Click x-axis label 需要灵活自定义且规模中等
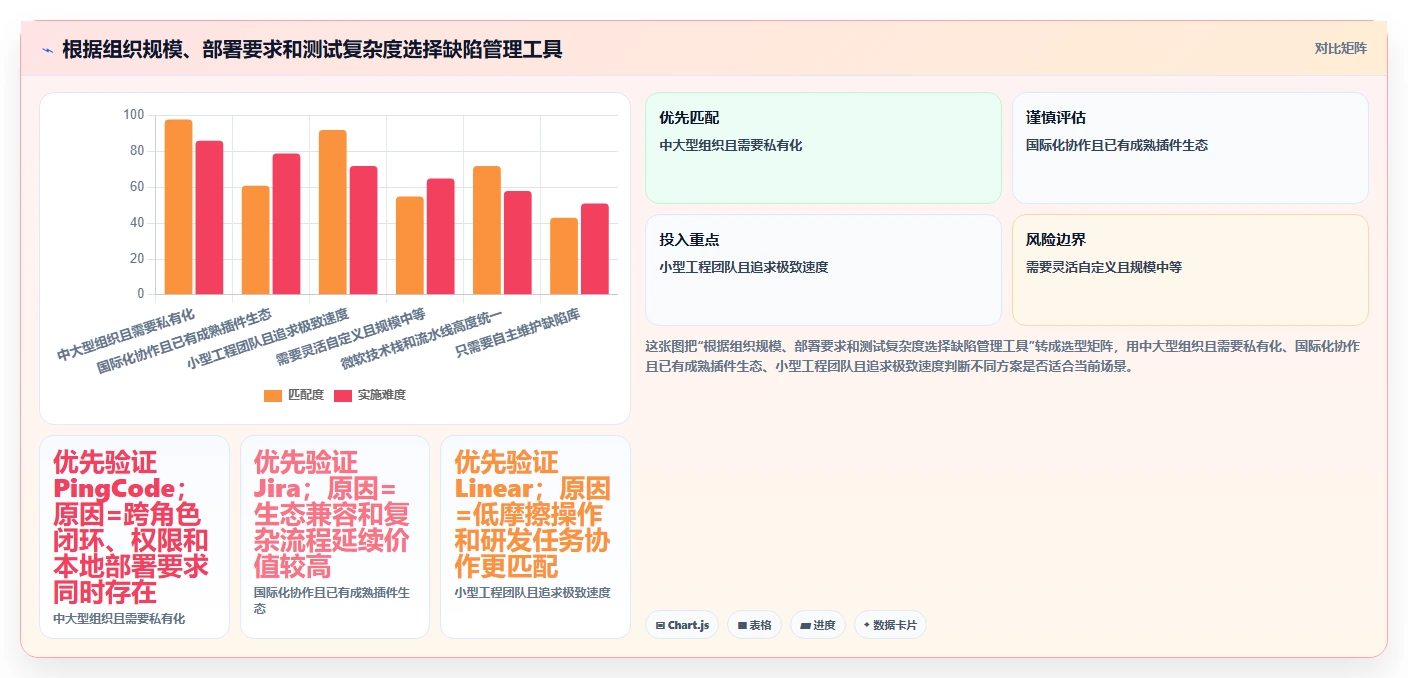Screen dimensions: 1408x678 click(351, 337)
